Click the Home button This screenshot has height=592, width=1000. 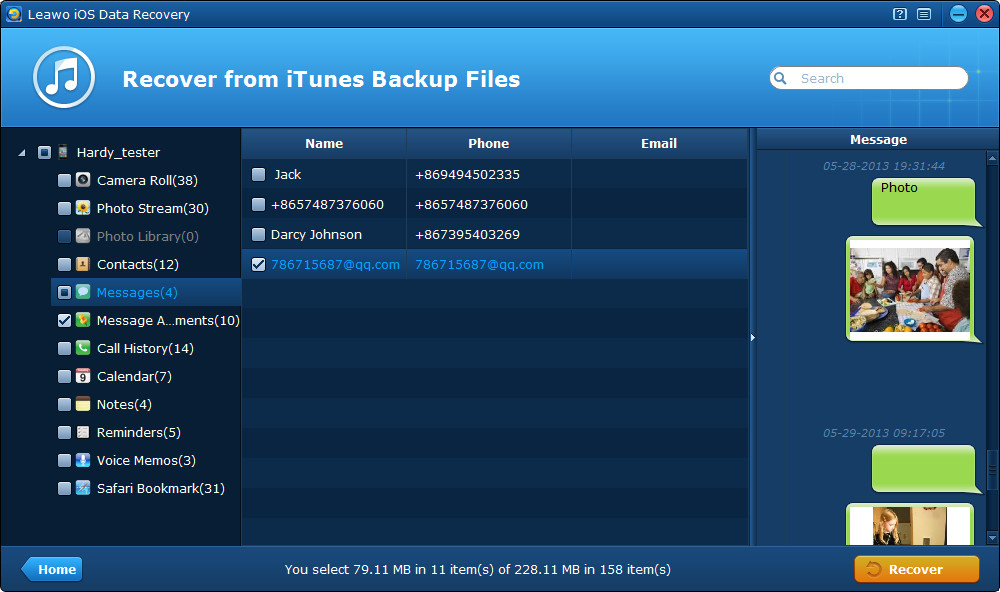tap(52, 569)
